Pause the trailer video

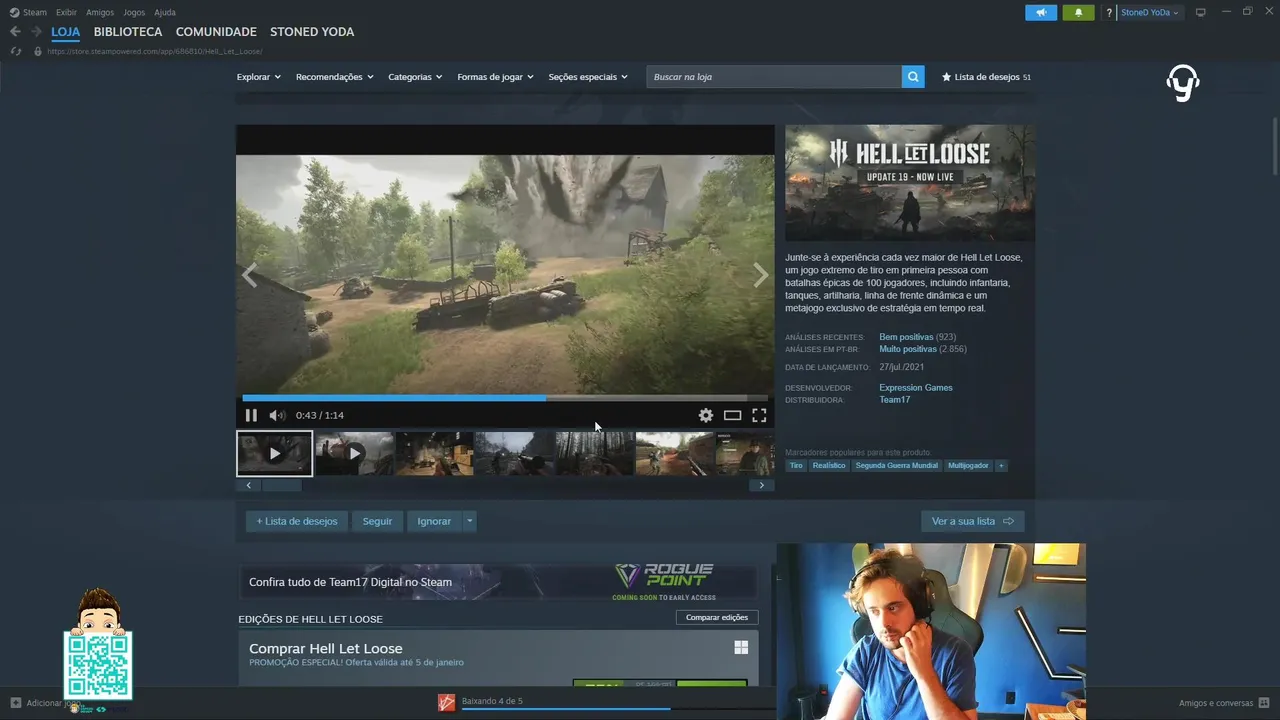[x=251, y=415]
